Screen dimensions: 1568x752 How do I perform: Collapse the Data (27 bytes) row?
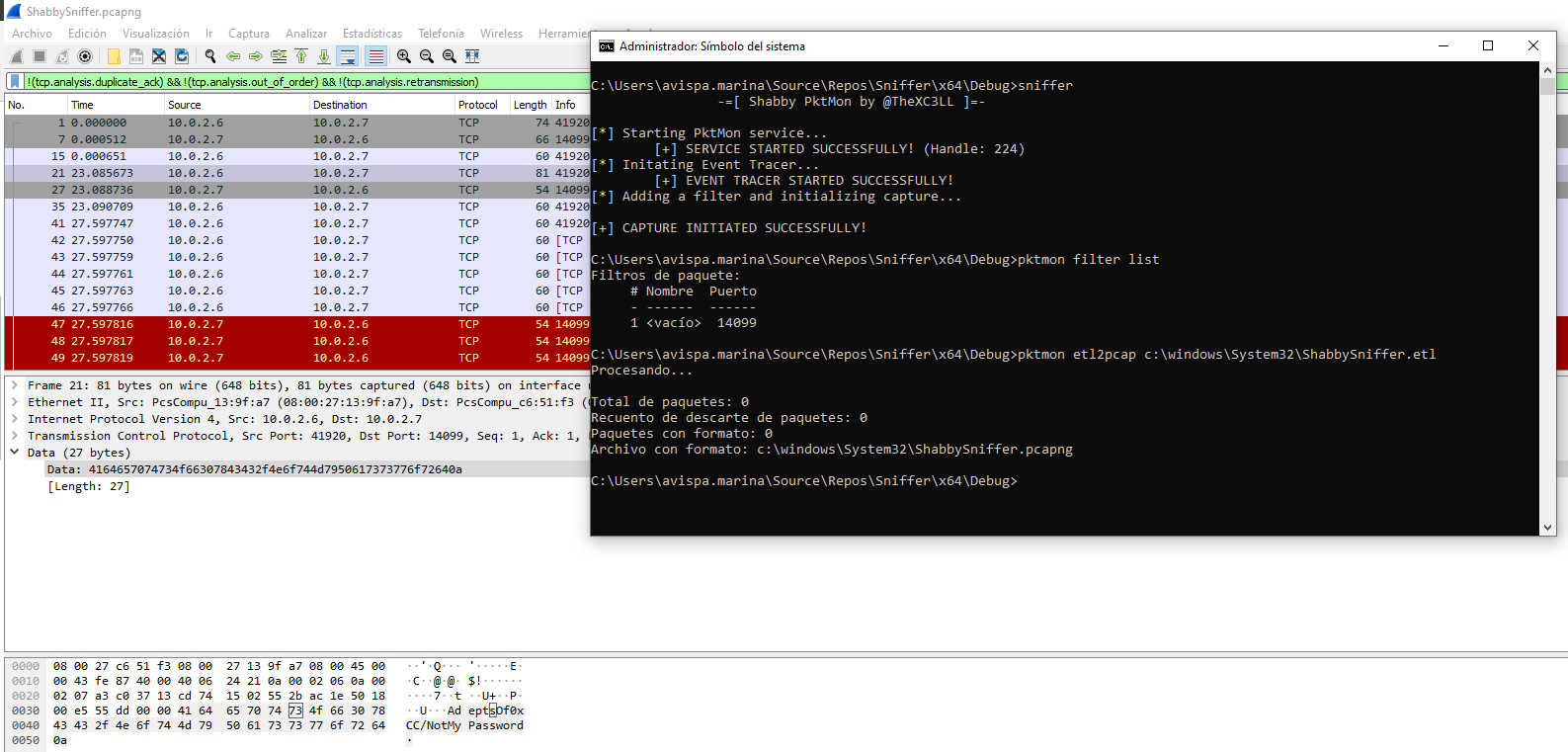[x=15, y=453]
